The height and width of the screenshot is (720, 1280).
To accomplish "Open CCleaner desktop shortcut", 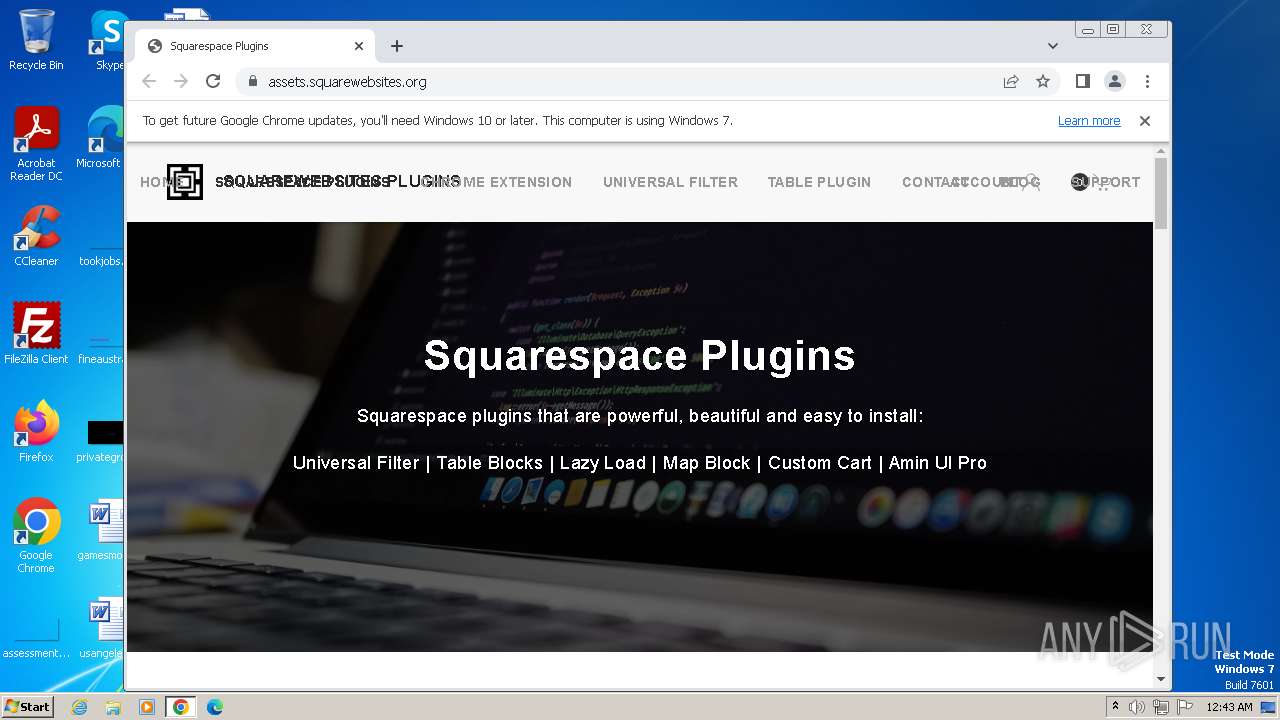I will pyautogui.click(x=36, y=236).
